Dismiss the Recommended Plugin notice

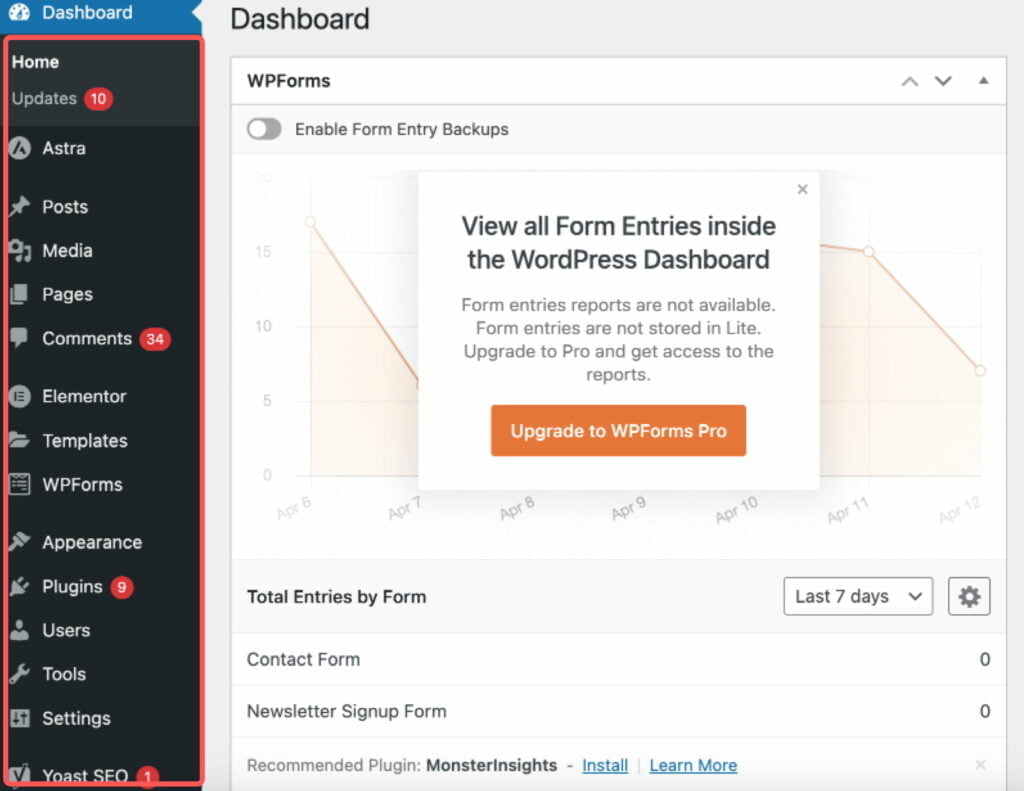coord(980,764)
